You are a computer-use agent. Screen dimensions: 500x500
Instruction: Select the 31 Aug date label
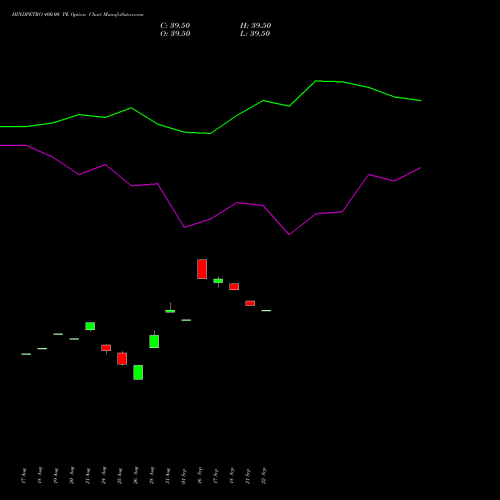[168, 476]
